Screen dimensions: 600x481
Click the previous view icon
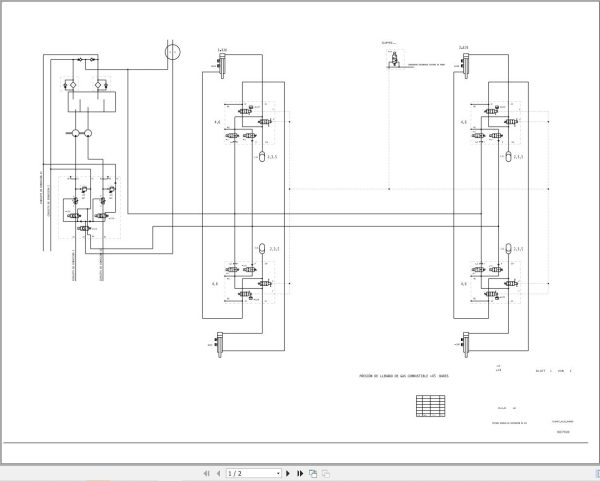pyautogui.click(x=313, y=473)
